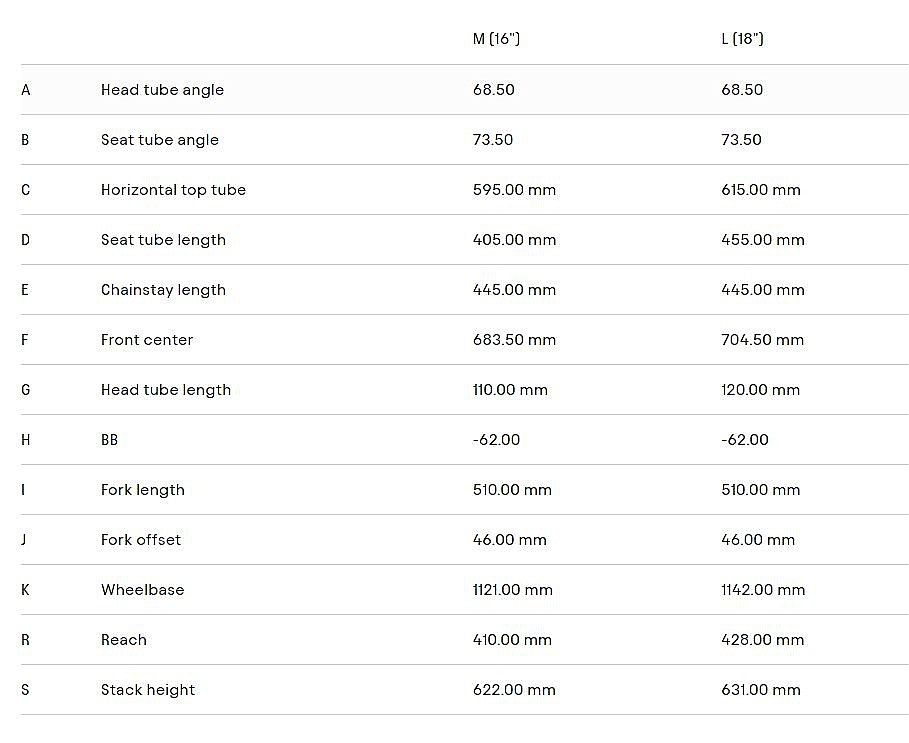Click the Head tube length label
Viewport: 909px width, 743px height.
[166, 390]
